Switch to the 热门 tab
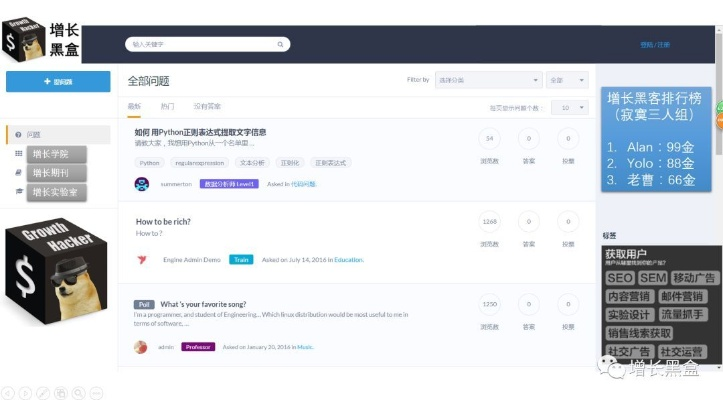The image size is (723, 400). [x=167, y=106]
